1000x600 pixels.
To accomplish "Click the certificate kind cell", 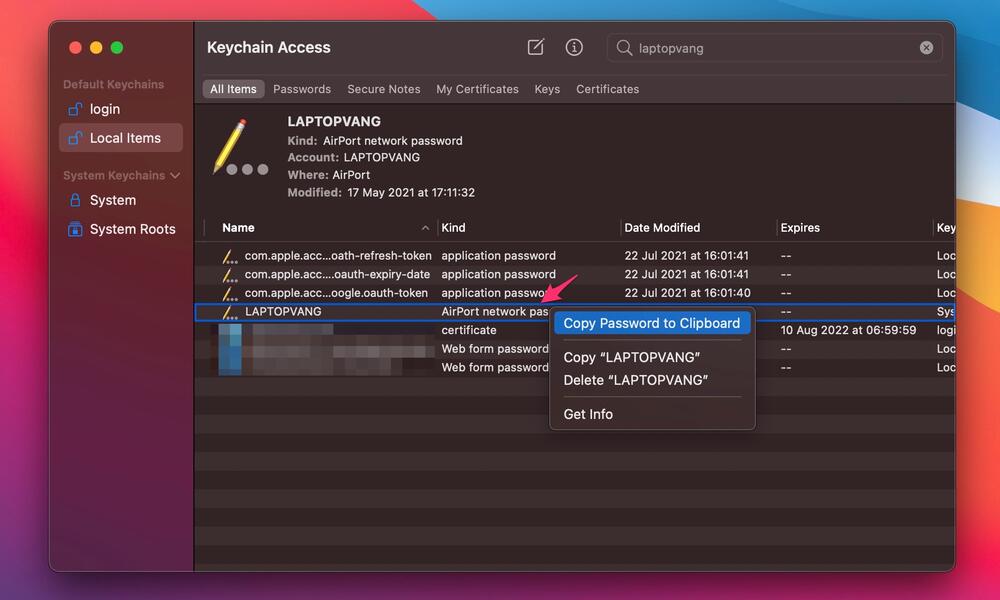I will [x=469, y=330].
